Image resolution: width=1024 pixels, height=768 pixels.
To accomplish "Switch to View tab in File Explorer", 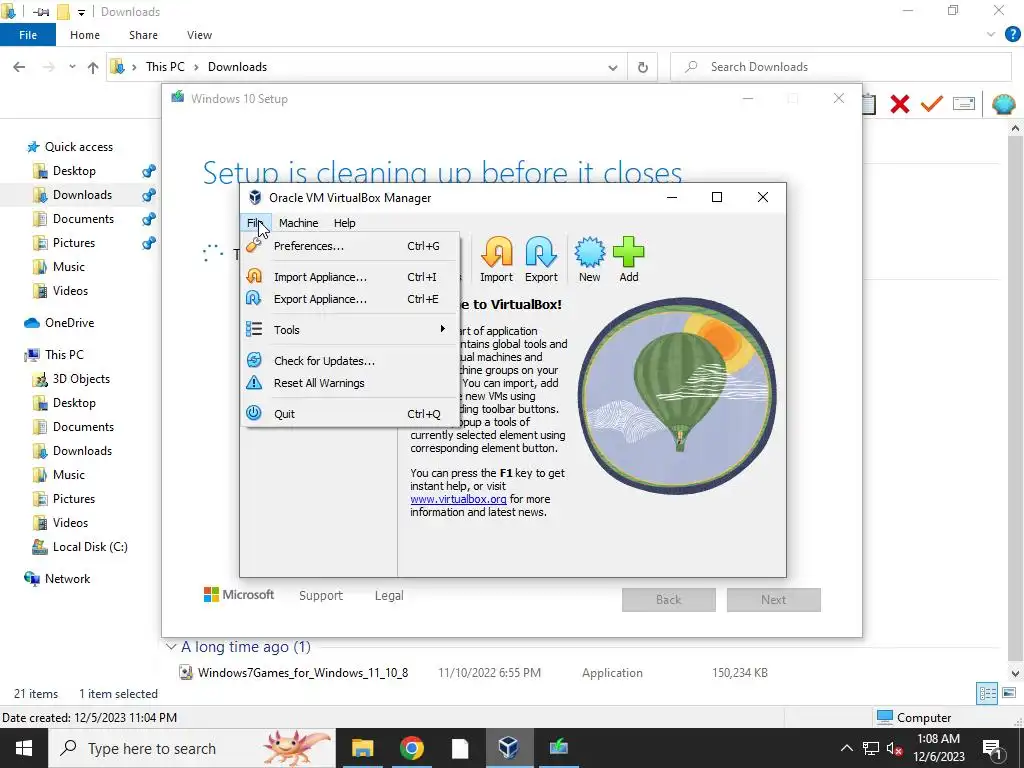I will click(x=199, y=35).
